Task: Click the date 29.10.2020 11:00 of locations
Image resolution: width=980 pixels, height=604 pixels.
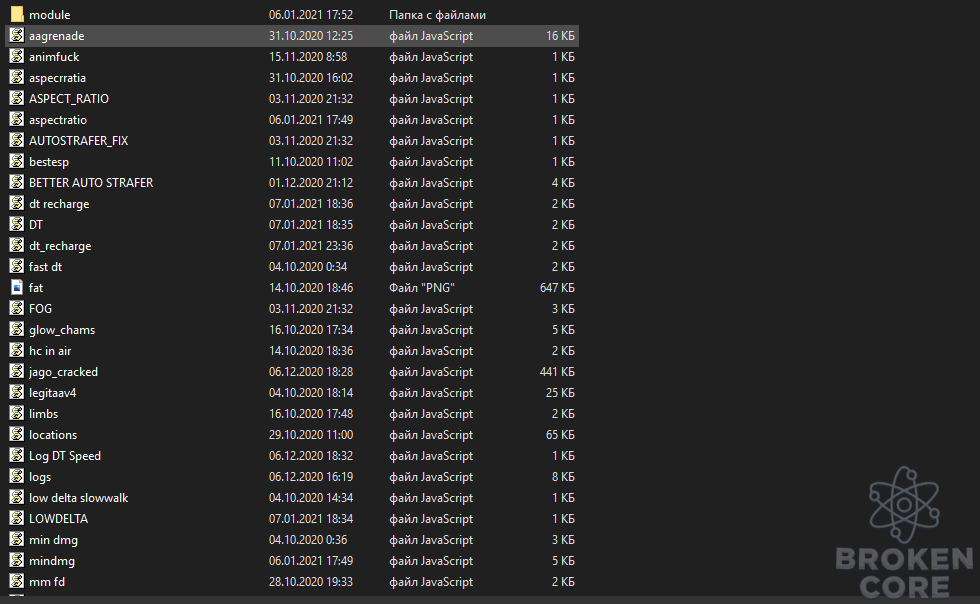Action: (x=311, y=435)
